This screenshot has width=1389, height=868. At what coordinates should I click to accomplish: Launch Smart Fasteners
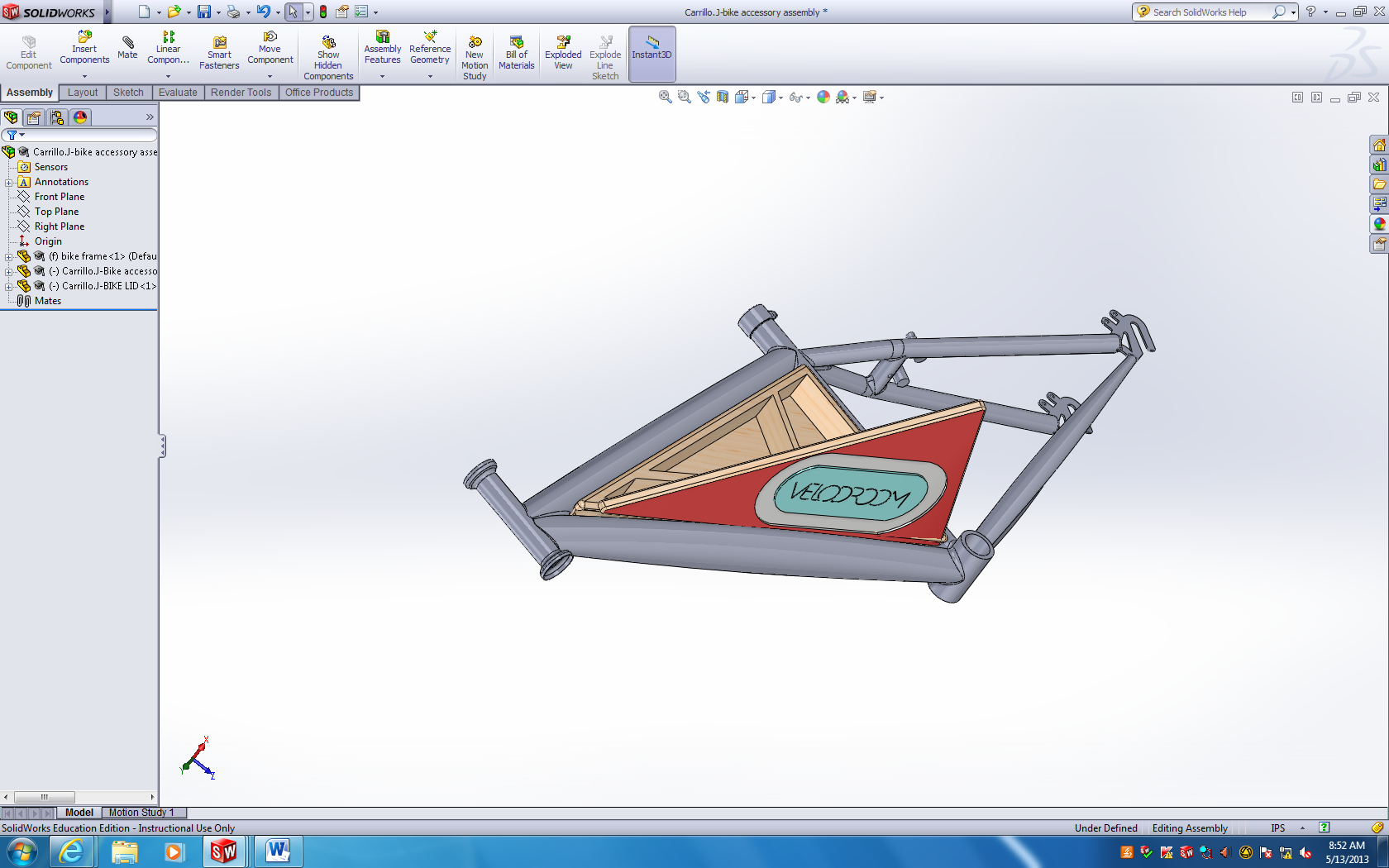tap(219, 53)
